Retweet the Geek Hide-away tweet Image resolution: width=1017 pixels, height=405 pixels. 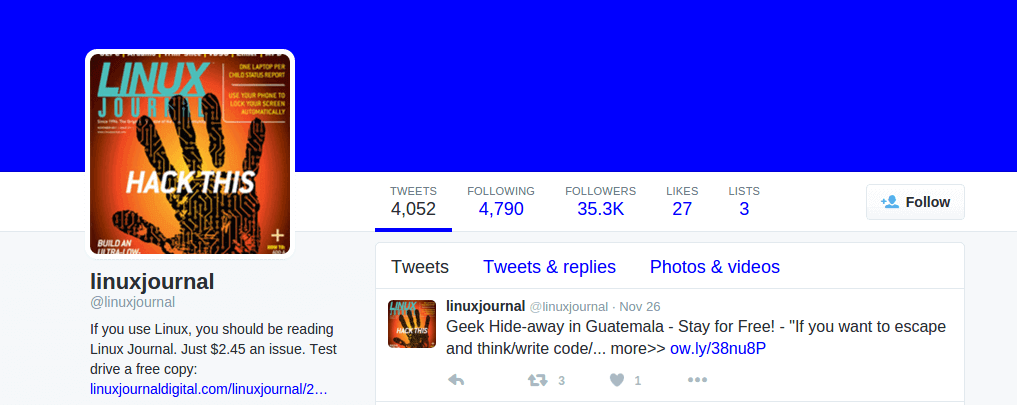point(538,380)
